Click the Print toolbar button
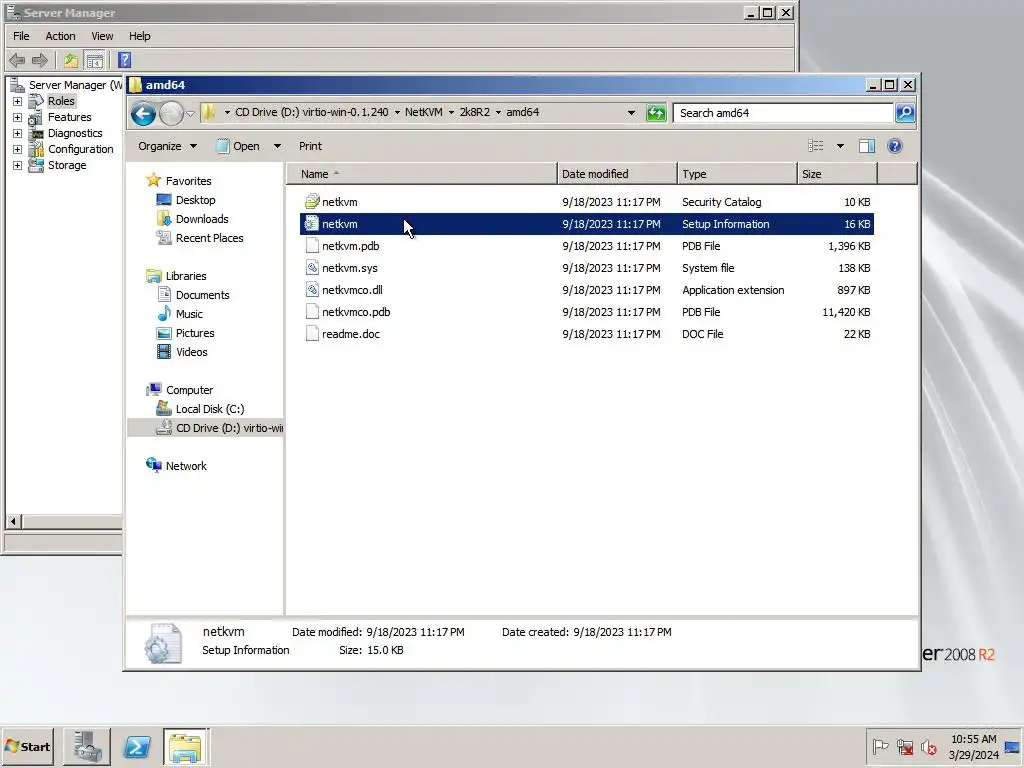The image size is (1024, 768). 310,146
